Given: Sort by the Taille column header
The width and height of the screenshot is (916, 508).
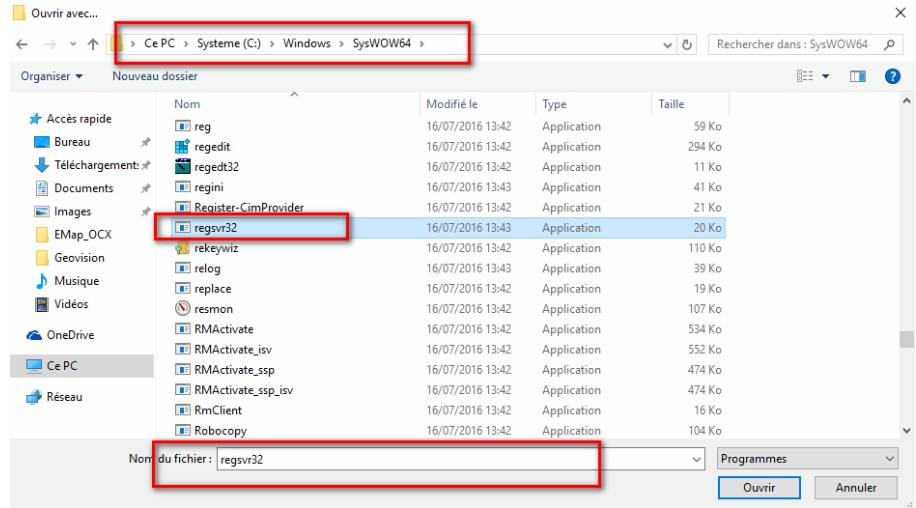Looking at the screenshot, I should pyautogui.click(x=671, y=104).
